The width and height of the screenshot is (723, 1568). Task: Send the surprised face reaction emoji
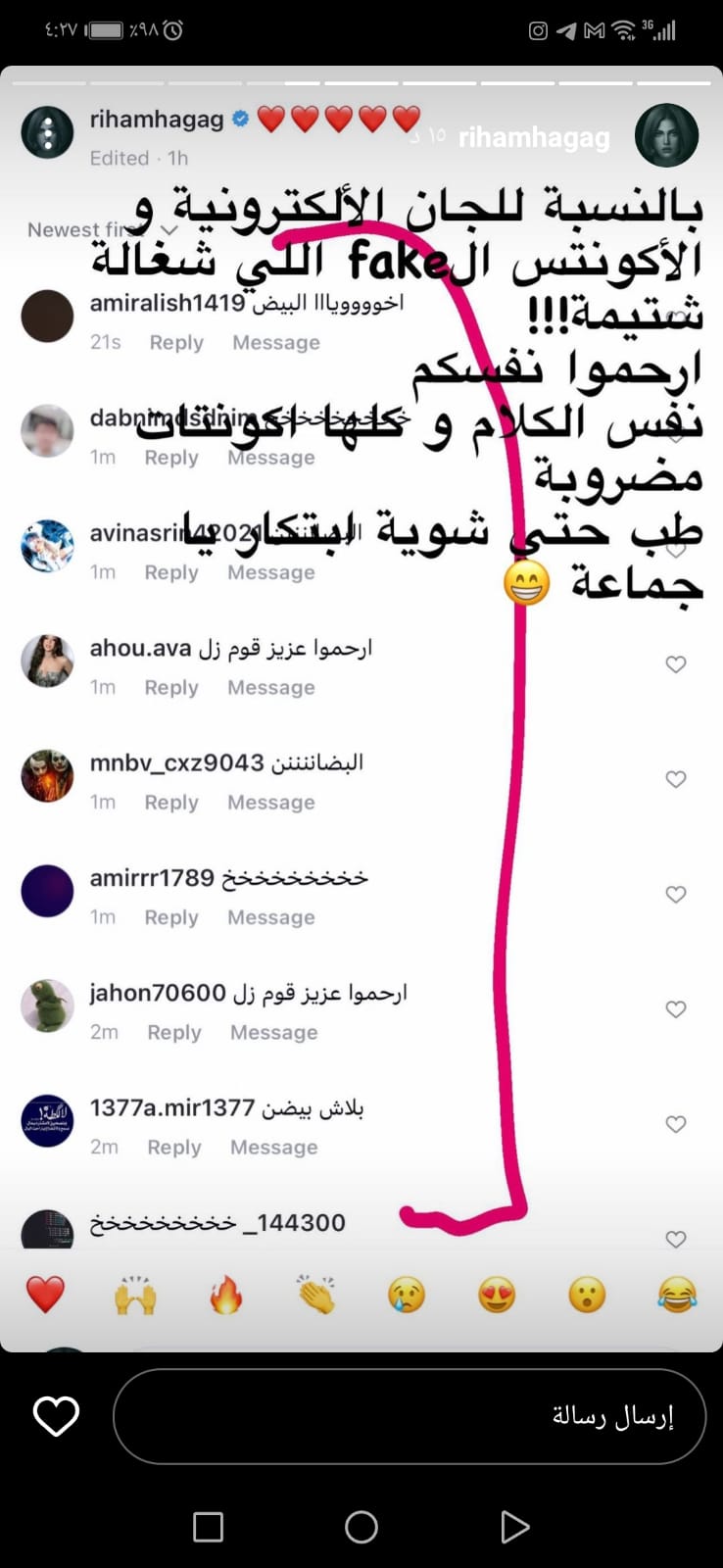(587, 1296)
